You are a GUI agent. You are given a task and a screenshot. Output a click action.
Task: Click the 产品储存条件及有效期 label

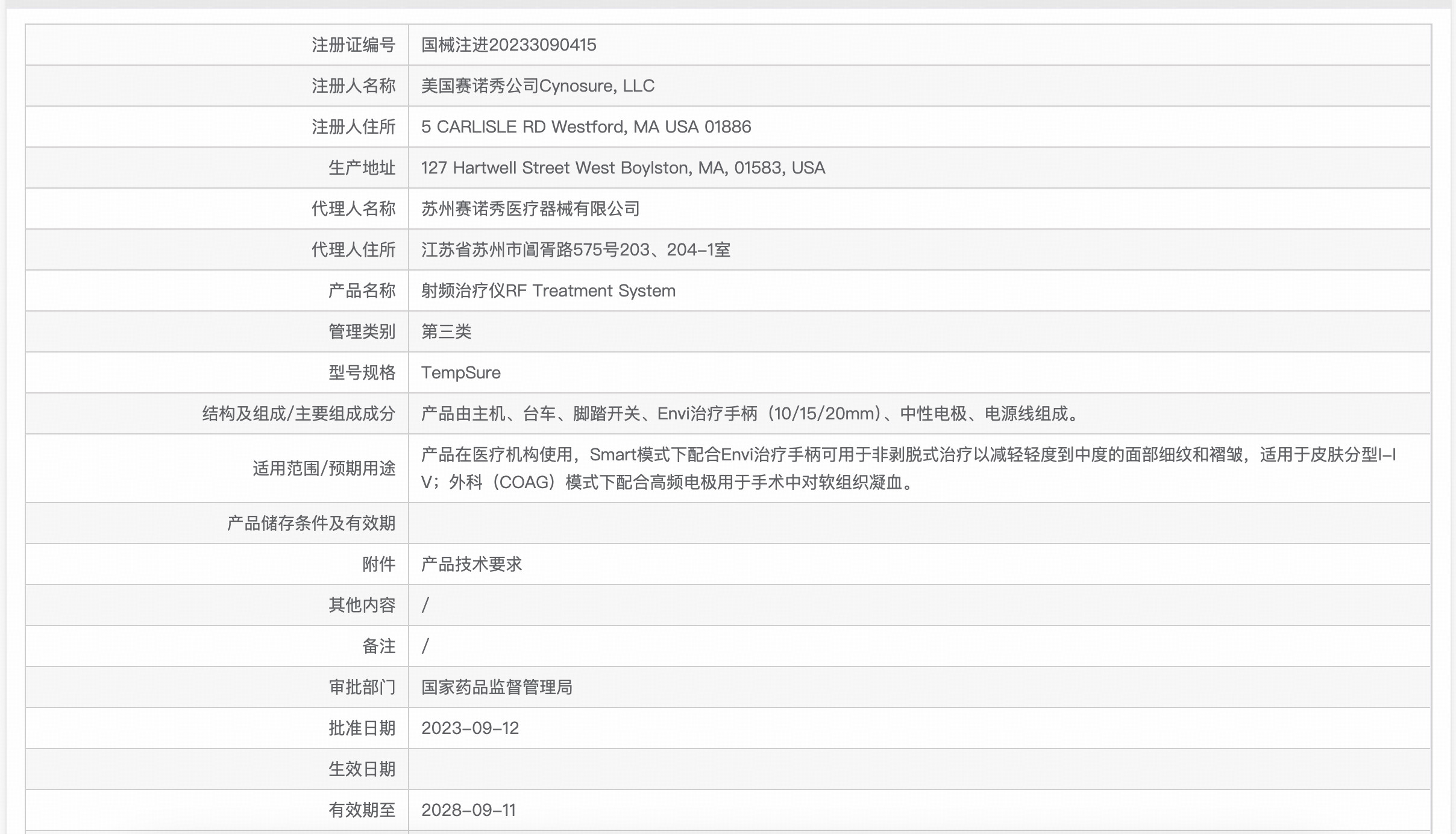coord(311,524)
